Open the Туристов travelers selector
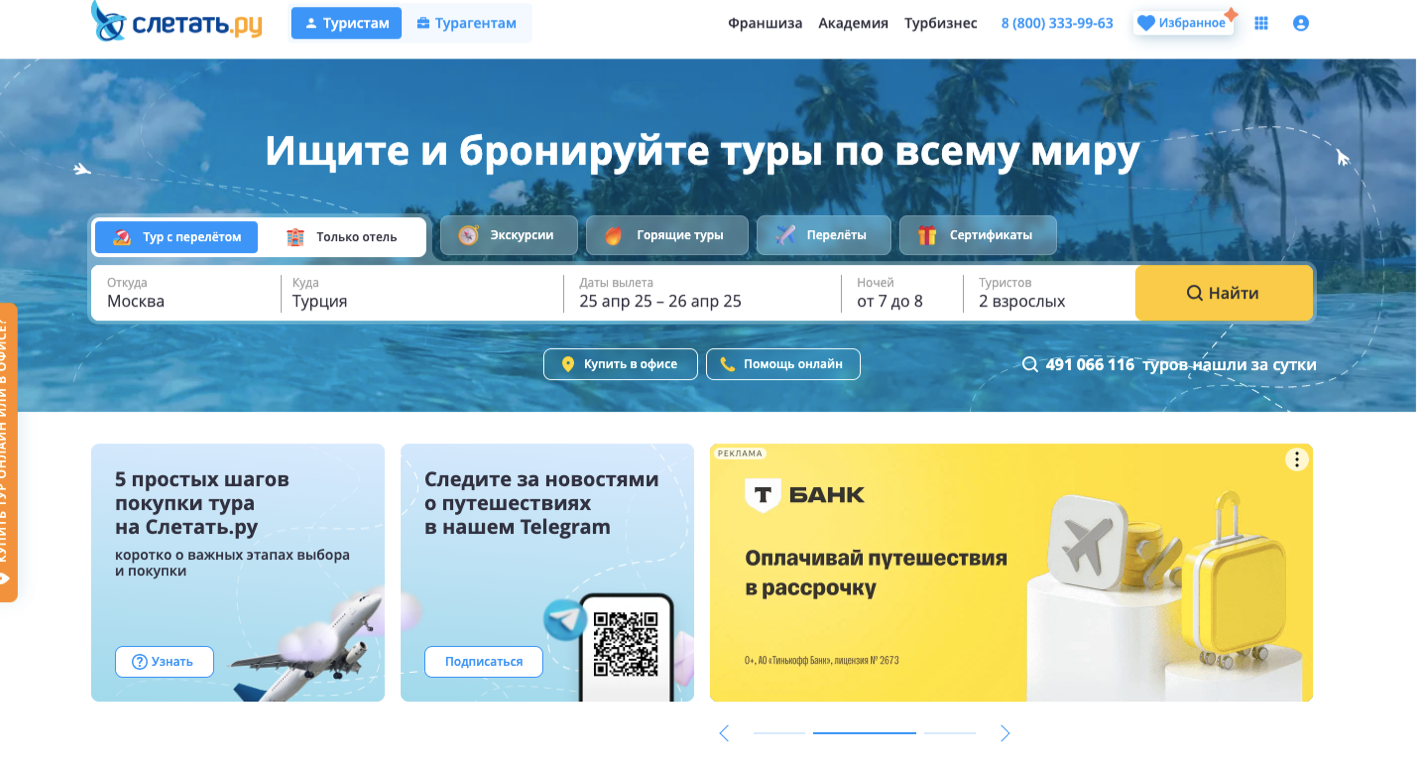 click(x=1049, y=293)
